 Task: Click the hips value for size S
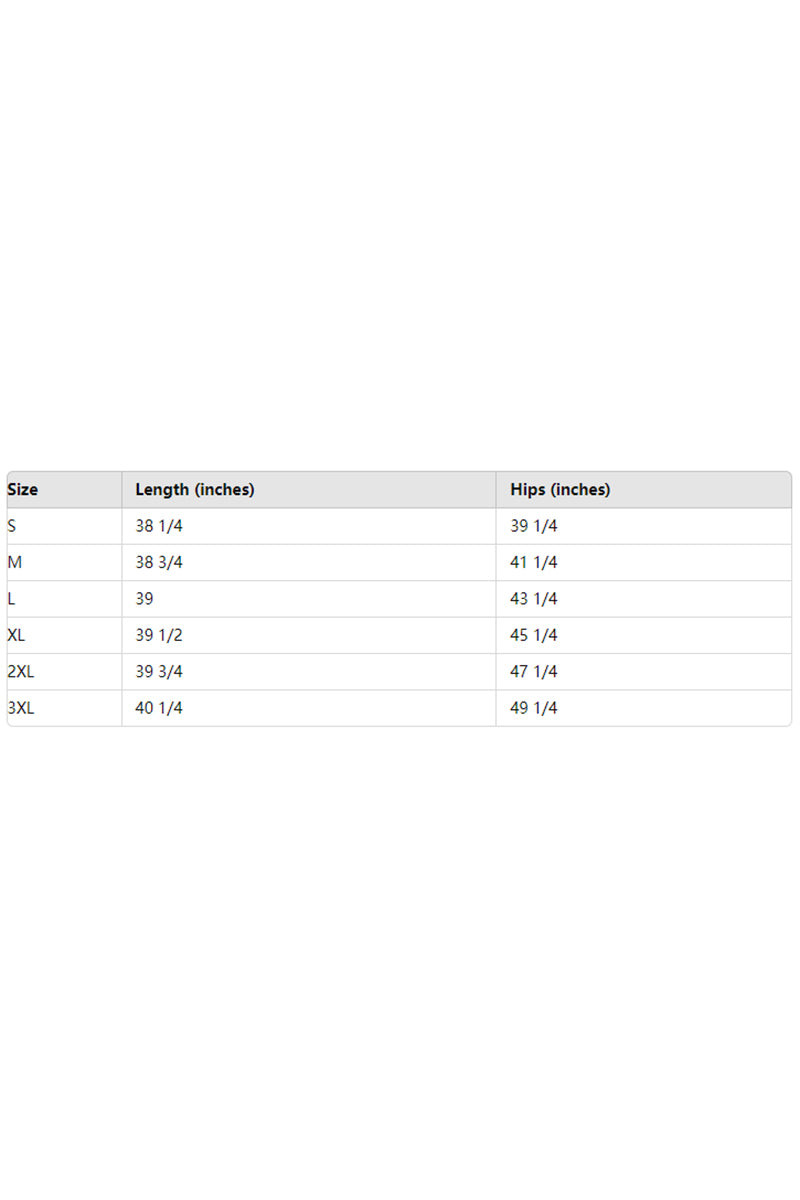pyautogui.click(x=534, y=526)
